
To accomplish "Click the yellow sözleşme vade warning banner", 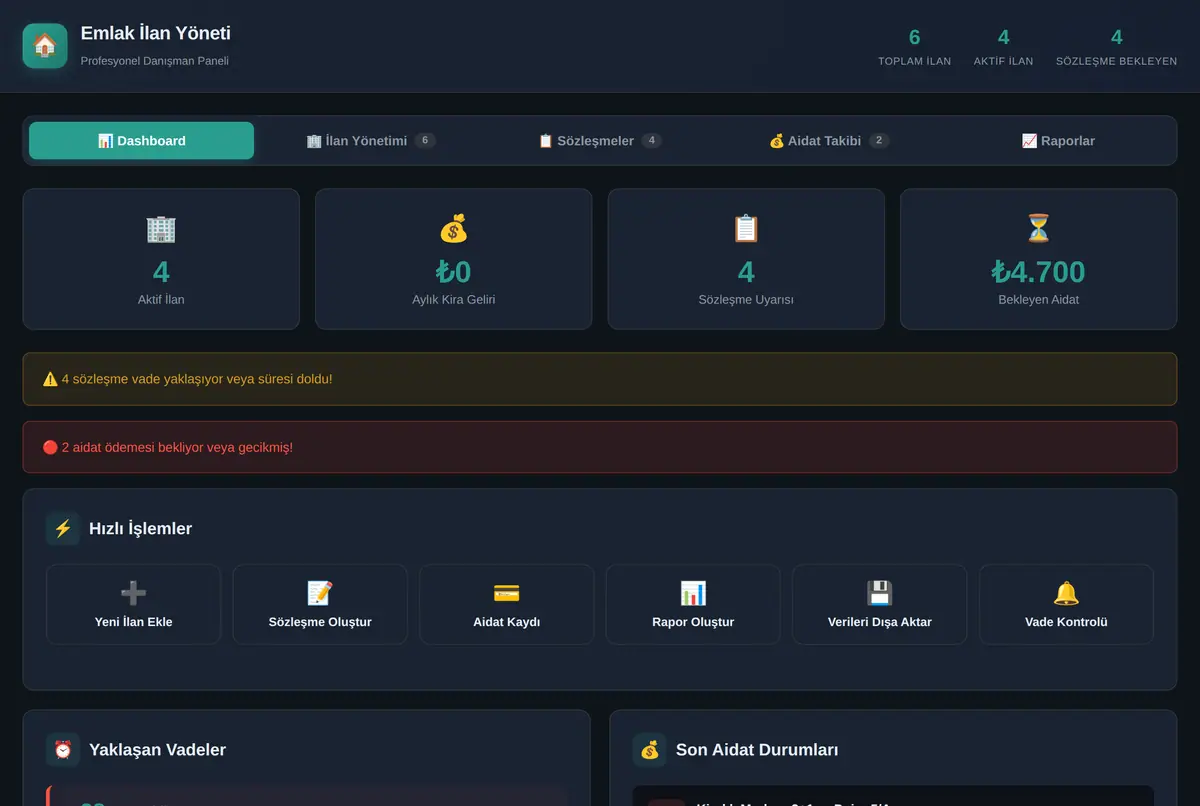I will (600, 379).
